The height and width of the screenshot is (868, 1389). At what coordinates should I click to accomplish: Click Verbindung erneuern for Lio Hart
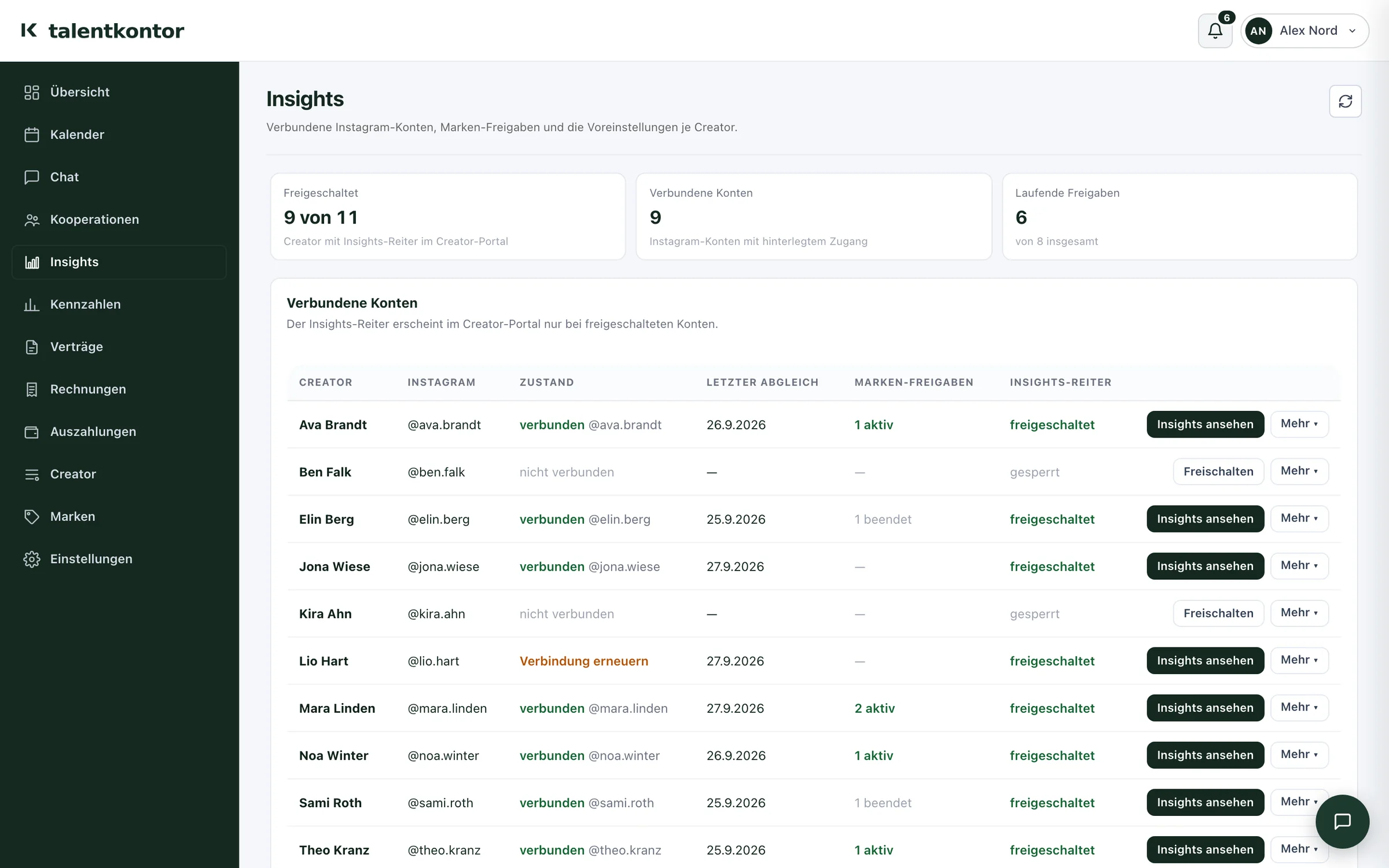(x=583, y=661)
